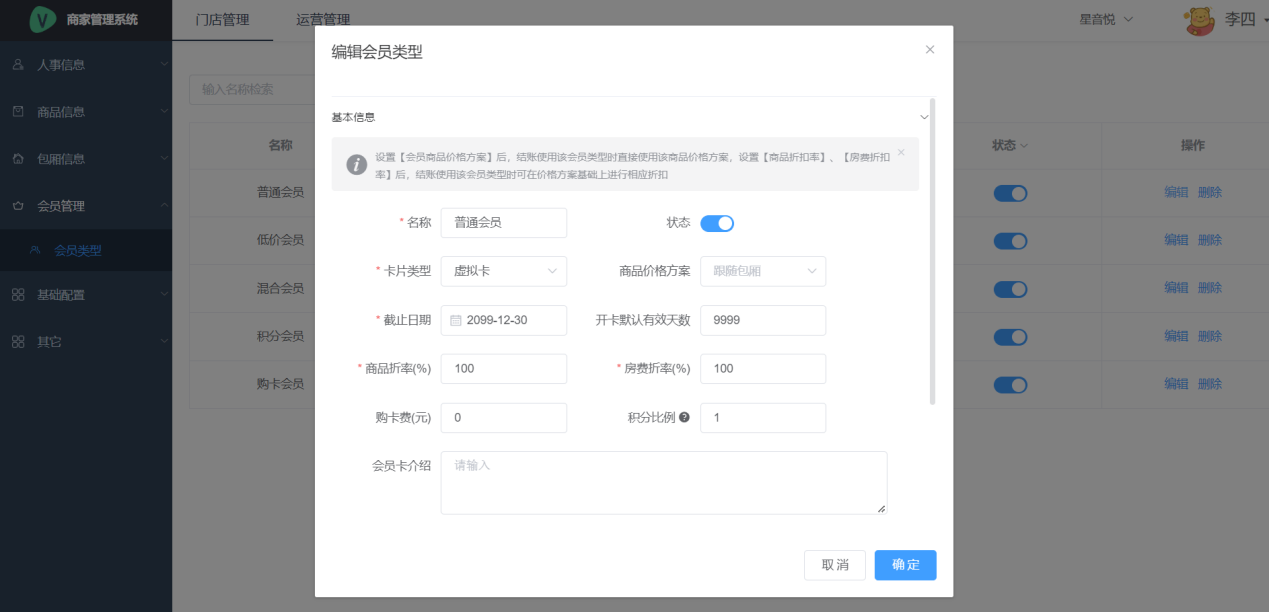Click 删除 link for 购卡会员 row
The width and height of the screenshot is (1269, 612).
pyautogui.click(x=1210, y=385)
